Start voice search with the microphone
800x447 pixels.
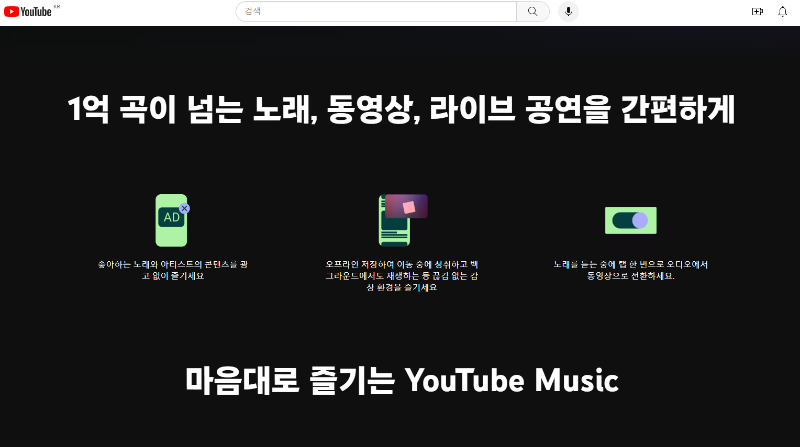click(x=568, y=11)
